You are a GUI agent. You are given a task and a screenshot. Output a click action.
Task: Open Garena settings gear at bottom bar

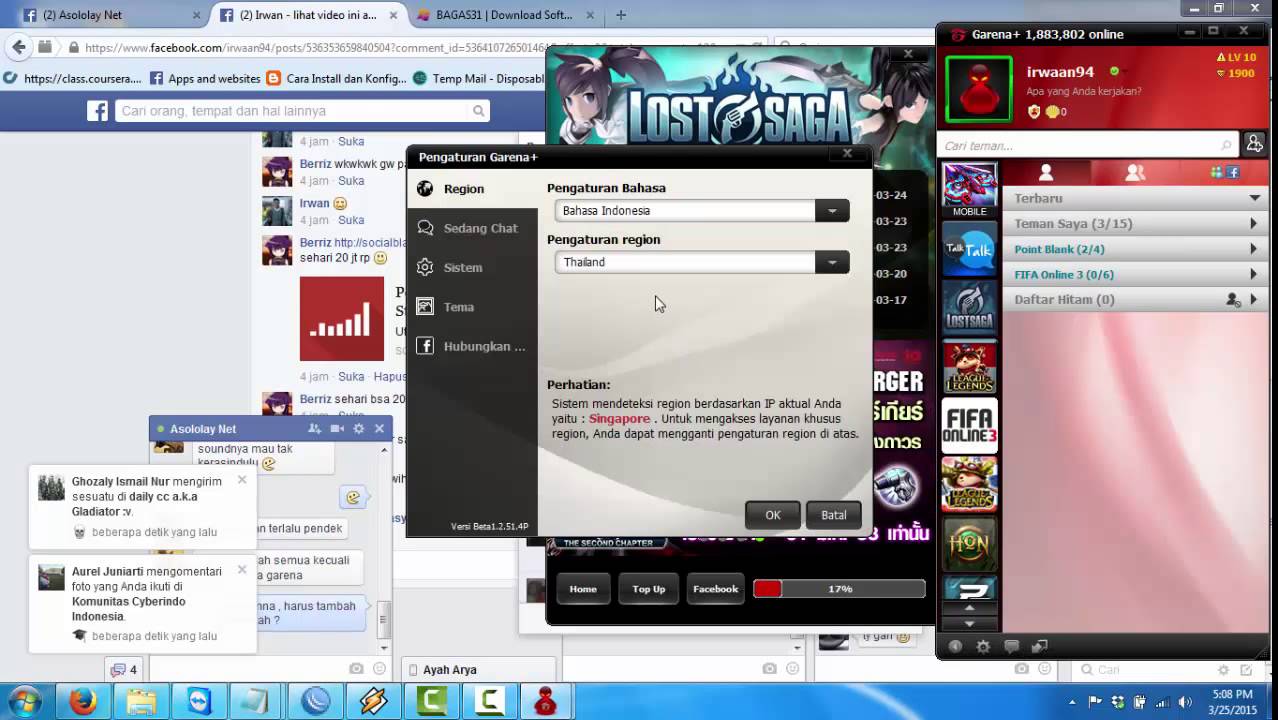pyautogui.click(x=983, y=647)
